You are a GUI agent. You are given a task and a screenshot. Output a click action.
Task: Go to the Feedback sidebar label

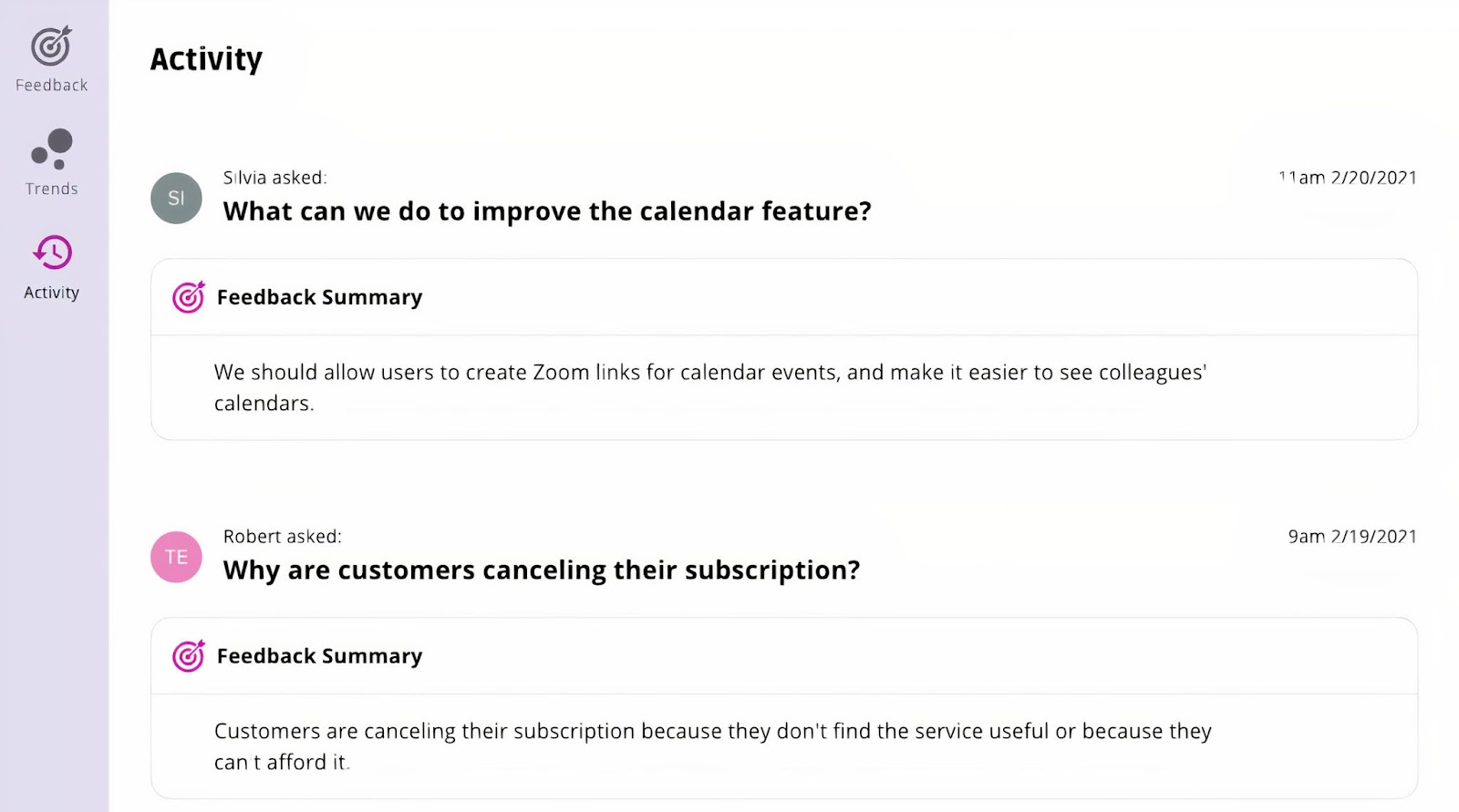52,85
